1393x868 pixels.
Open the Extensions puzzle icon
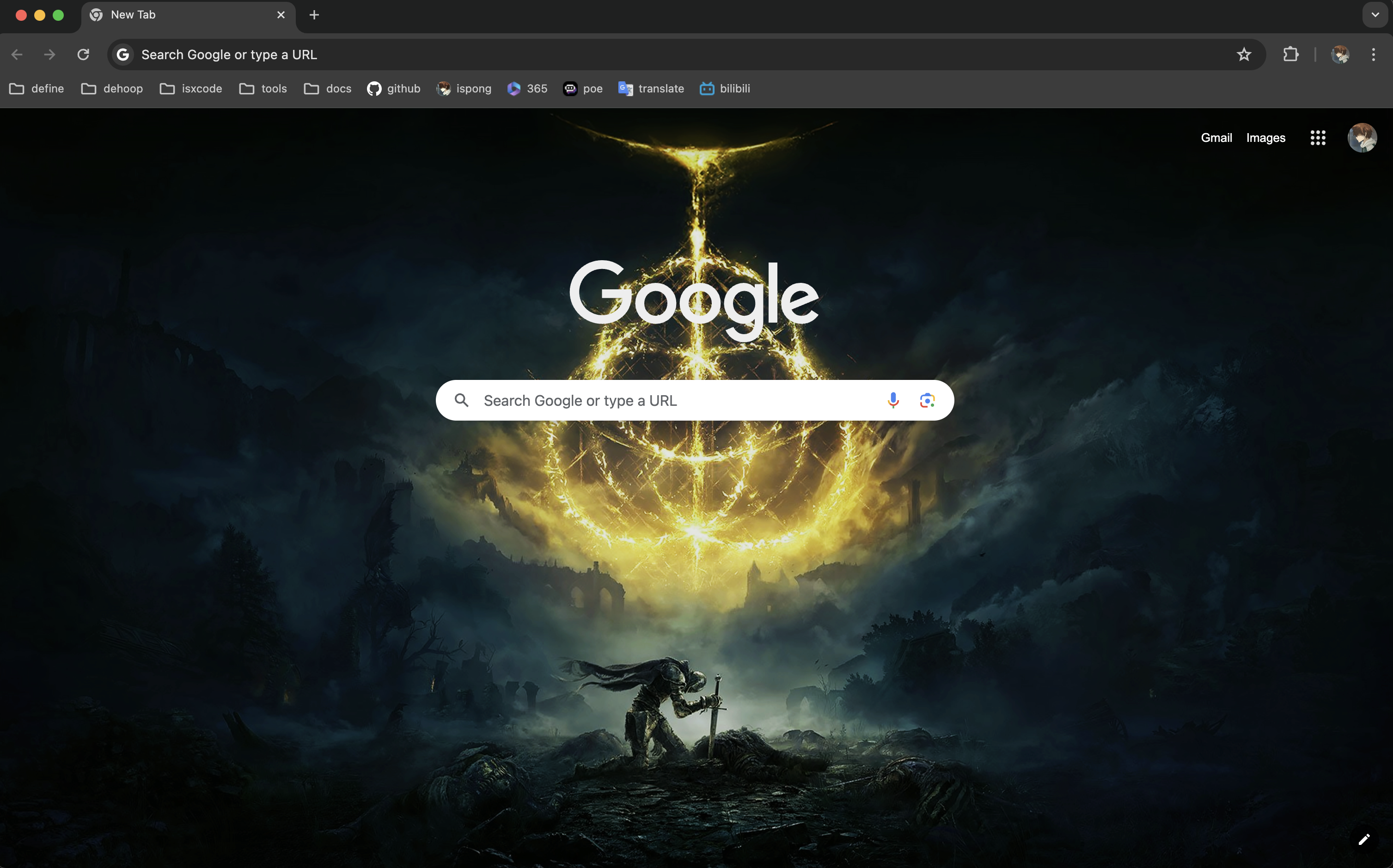1291,55
